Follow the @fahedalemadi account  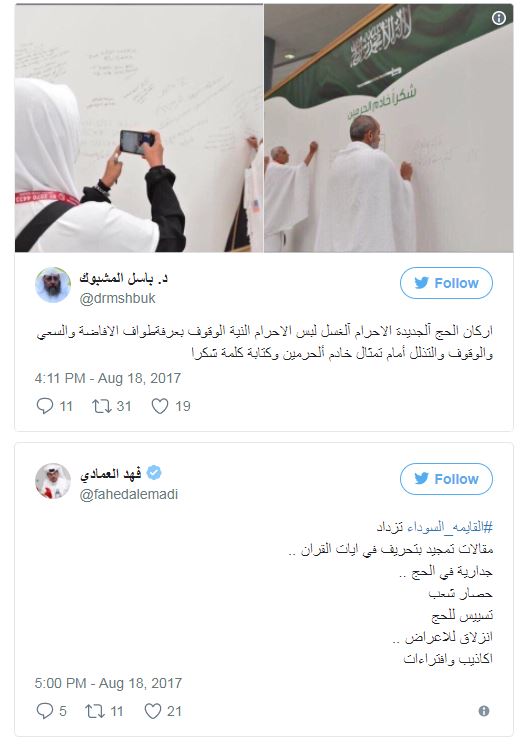click(446, 479)
